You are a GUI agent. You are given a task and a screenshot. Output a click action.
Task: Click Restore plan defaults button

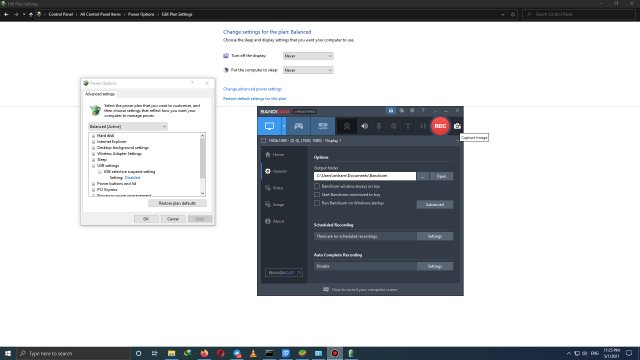(177, 203)
